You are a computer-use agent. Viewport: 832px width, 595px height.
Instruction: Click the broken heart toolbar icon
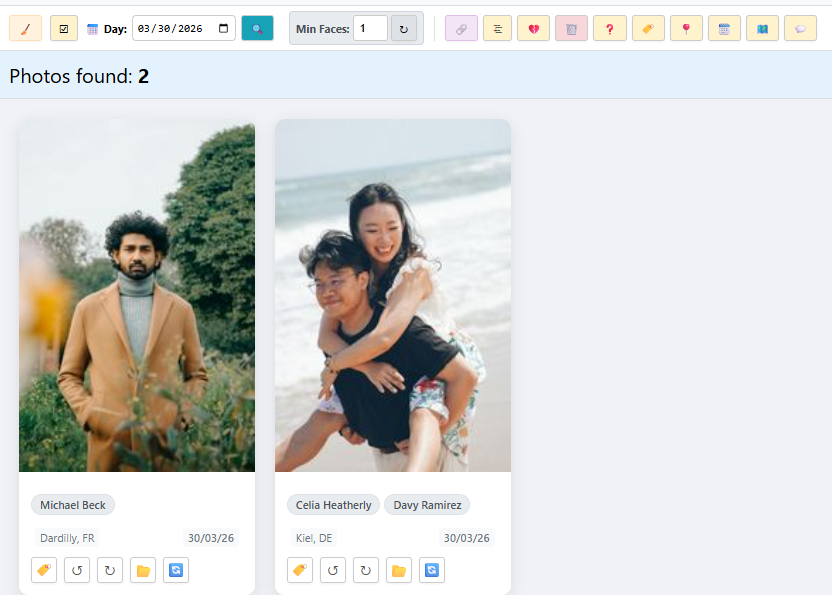[x=533, y=29]
